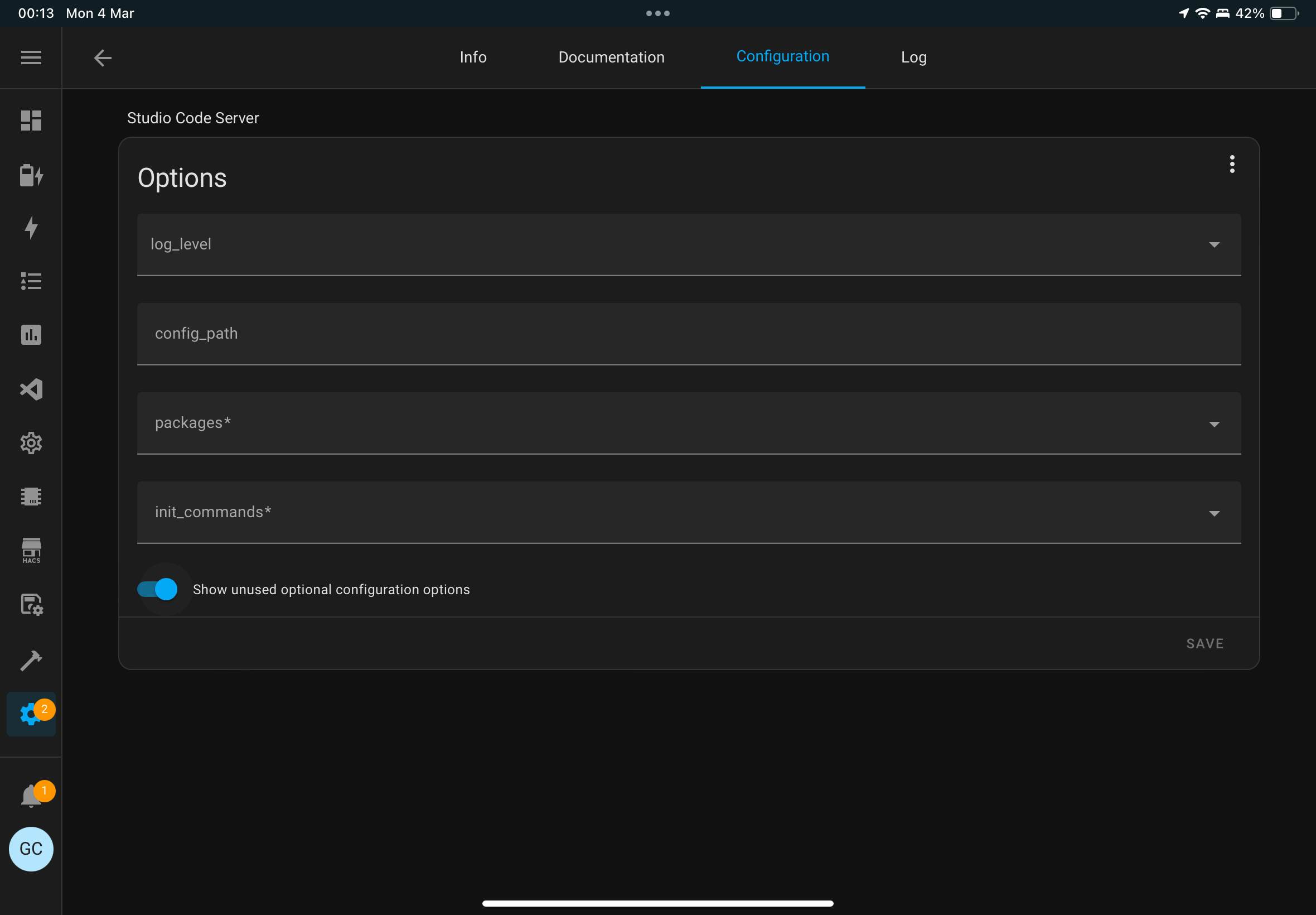Open the Options card three-dot menu
1316x915 pixels.
[1232, 164]
